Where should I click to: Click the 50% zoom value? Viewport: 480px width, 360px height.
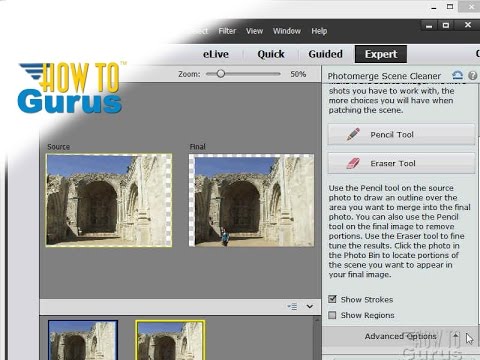click(298, 74)
